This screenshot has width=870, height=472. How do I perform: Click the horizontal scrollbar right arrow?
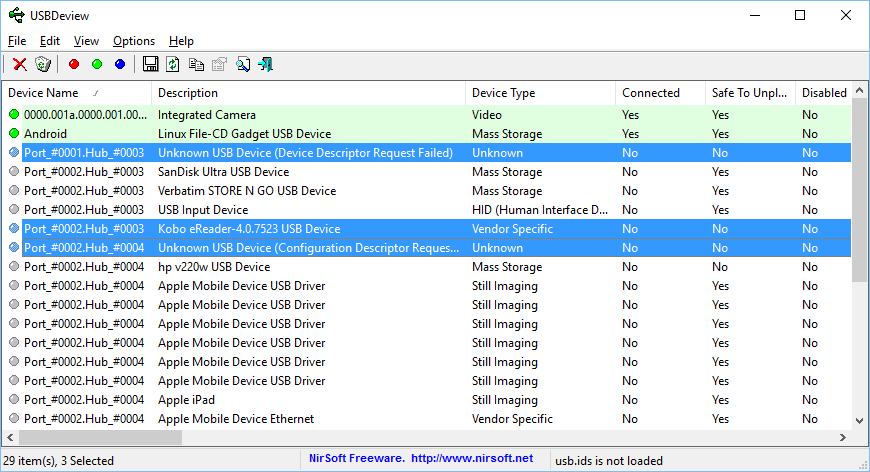click(843, 437)
